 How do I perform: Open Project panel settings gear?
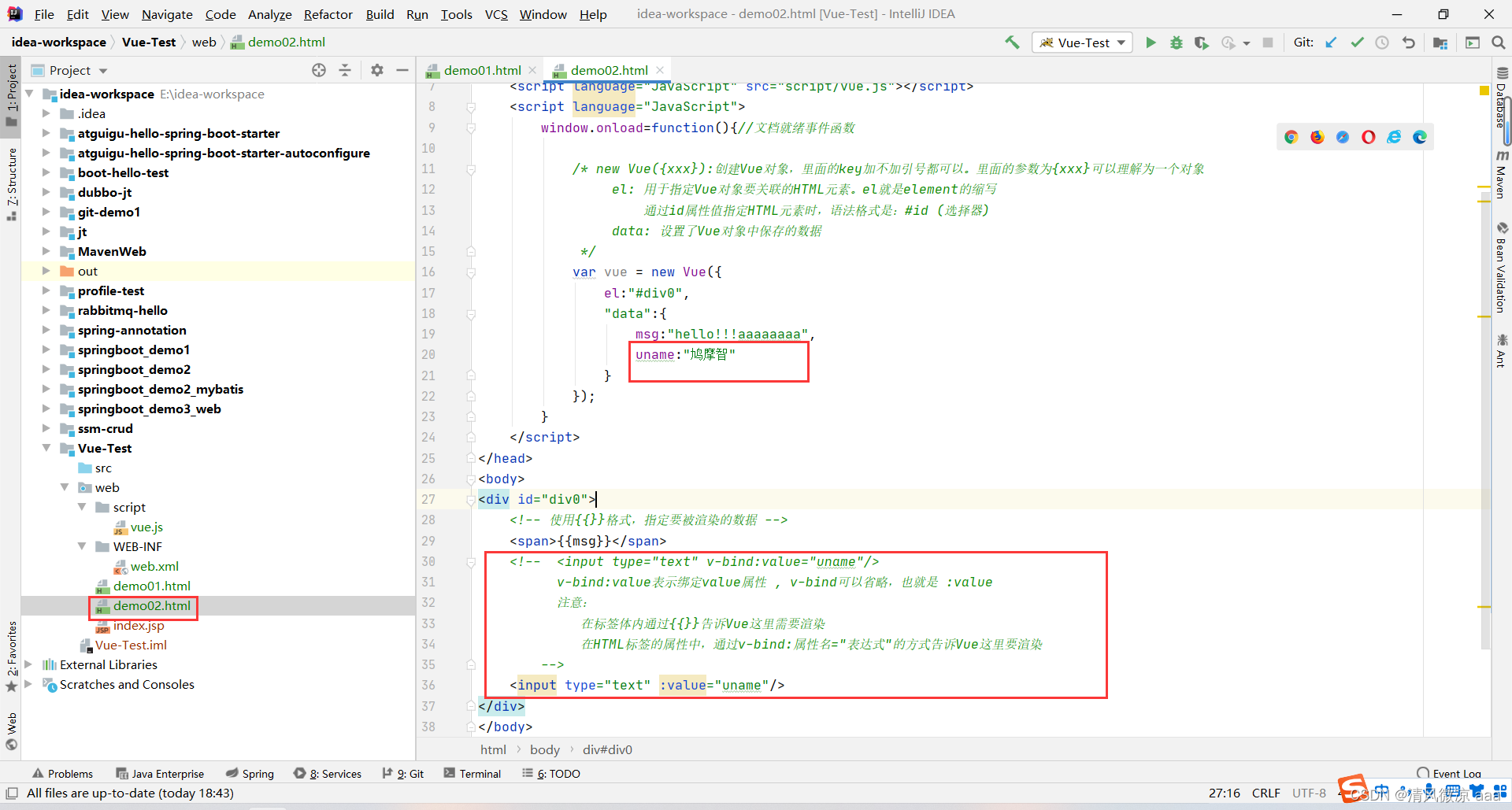pyautogui.click(x=377, y=70)
